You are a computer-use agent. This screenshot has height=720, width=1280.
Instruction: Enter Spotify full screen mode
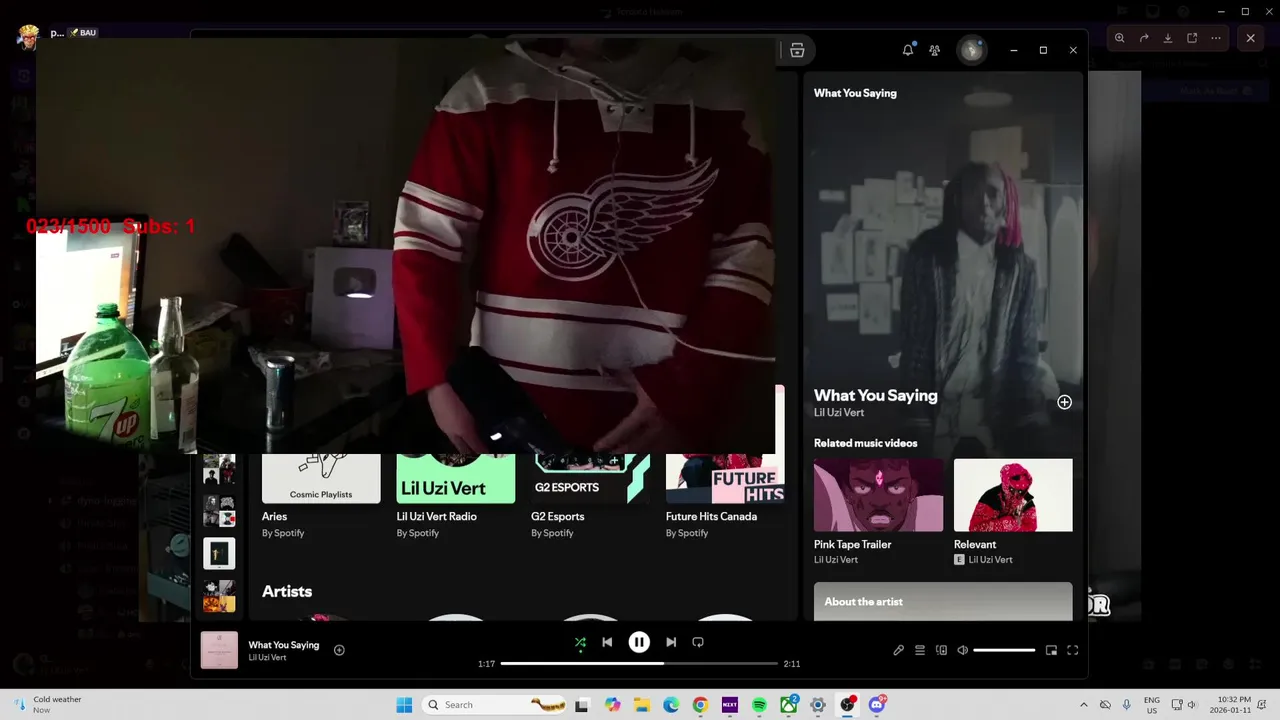tap(1072, 650)
